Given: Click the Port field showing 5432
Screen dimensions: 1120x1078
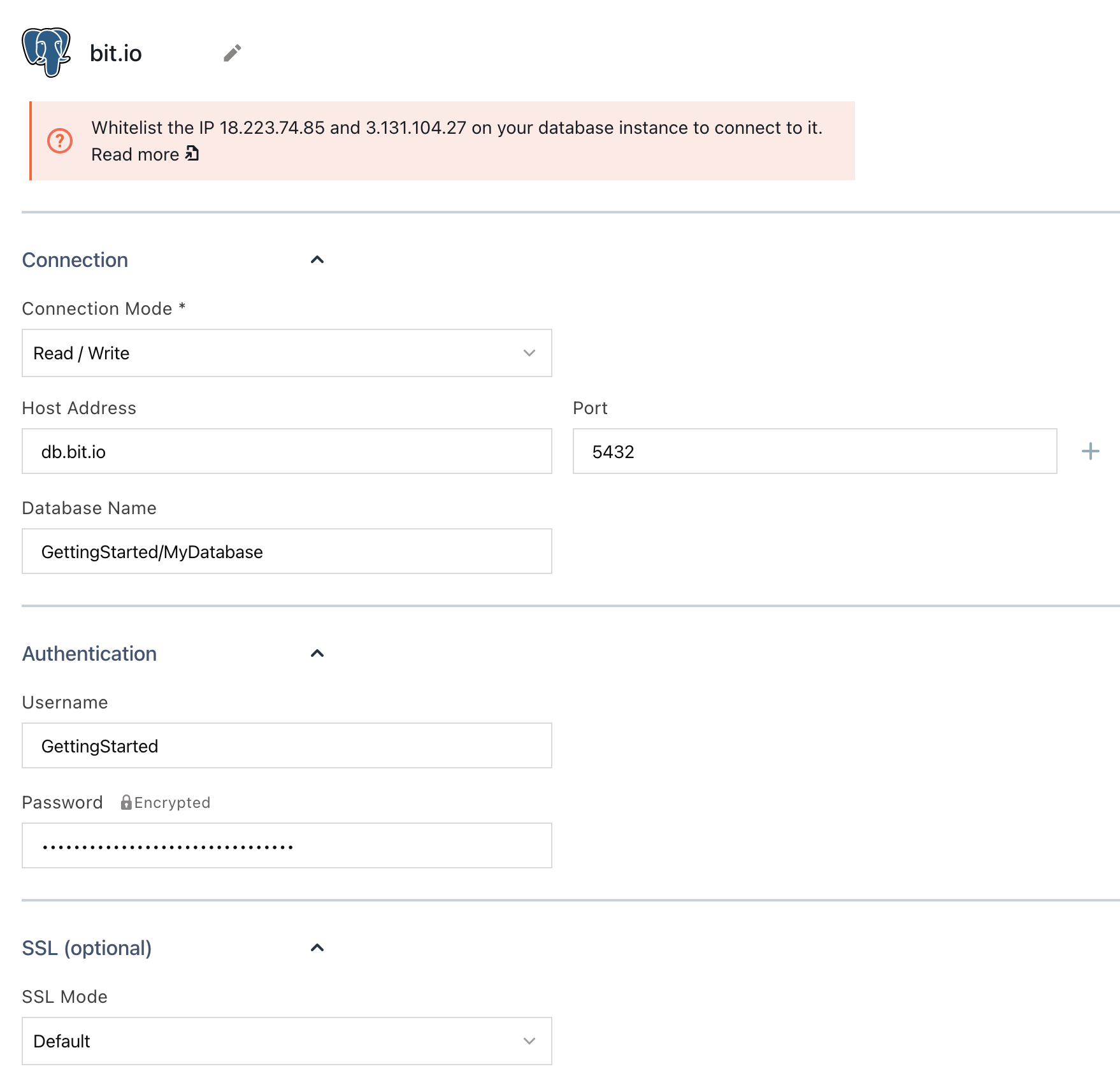Looking at the screenshot, I should [815, 451].
